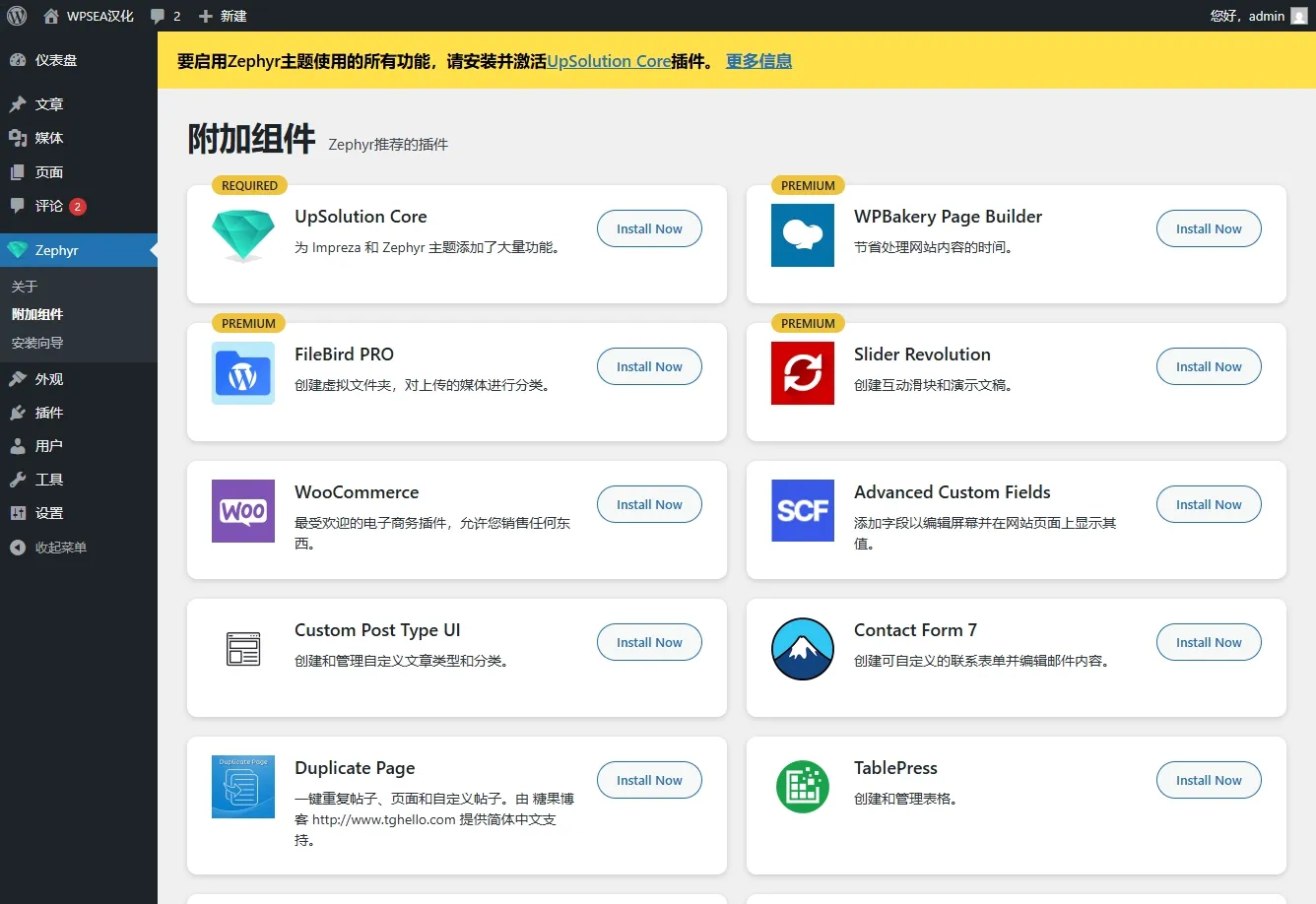This screenshot has width=1316, height=904.
Task: Install WPBakery Page Builder
Action: tap(1209, 228)
